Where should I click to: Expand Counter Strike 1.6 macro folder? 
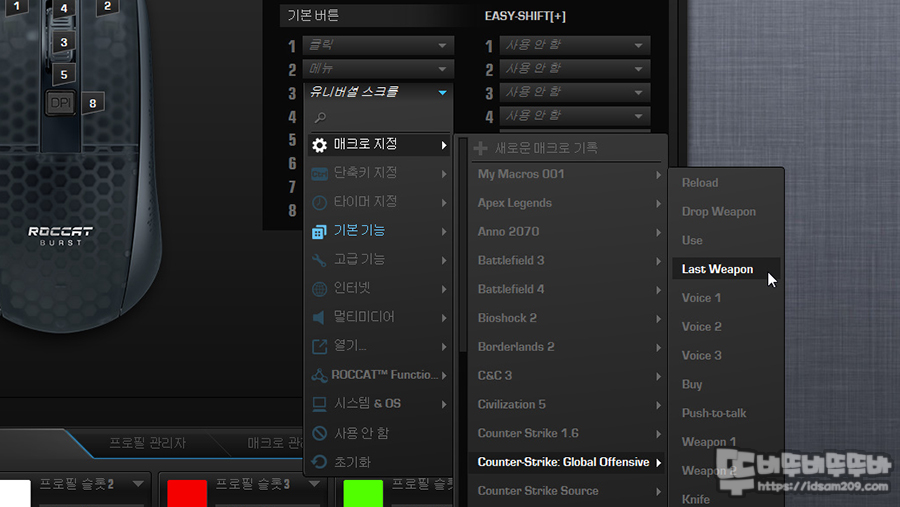pos(568,433)
